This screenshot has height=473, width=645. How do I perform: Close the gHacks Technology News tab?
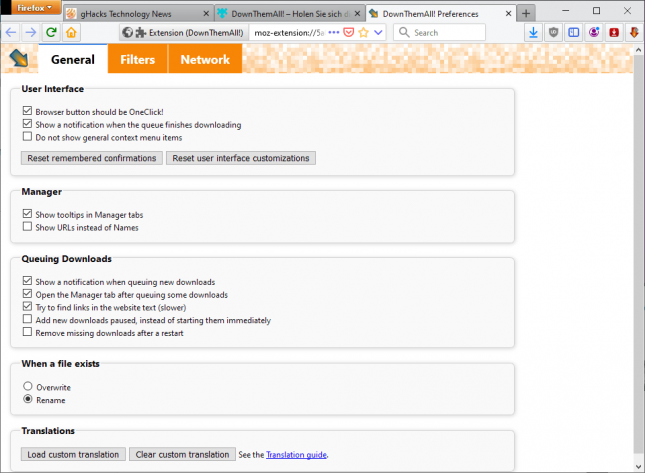(x=206, y=14)
